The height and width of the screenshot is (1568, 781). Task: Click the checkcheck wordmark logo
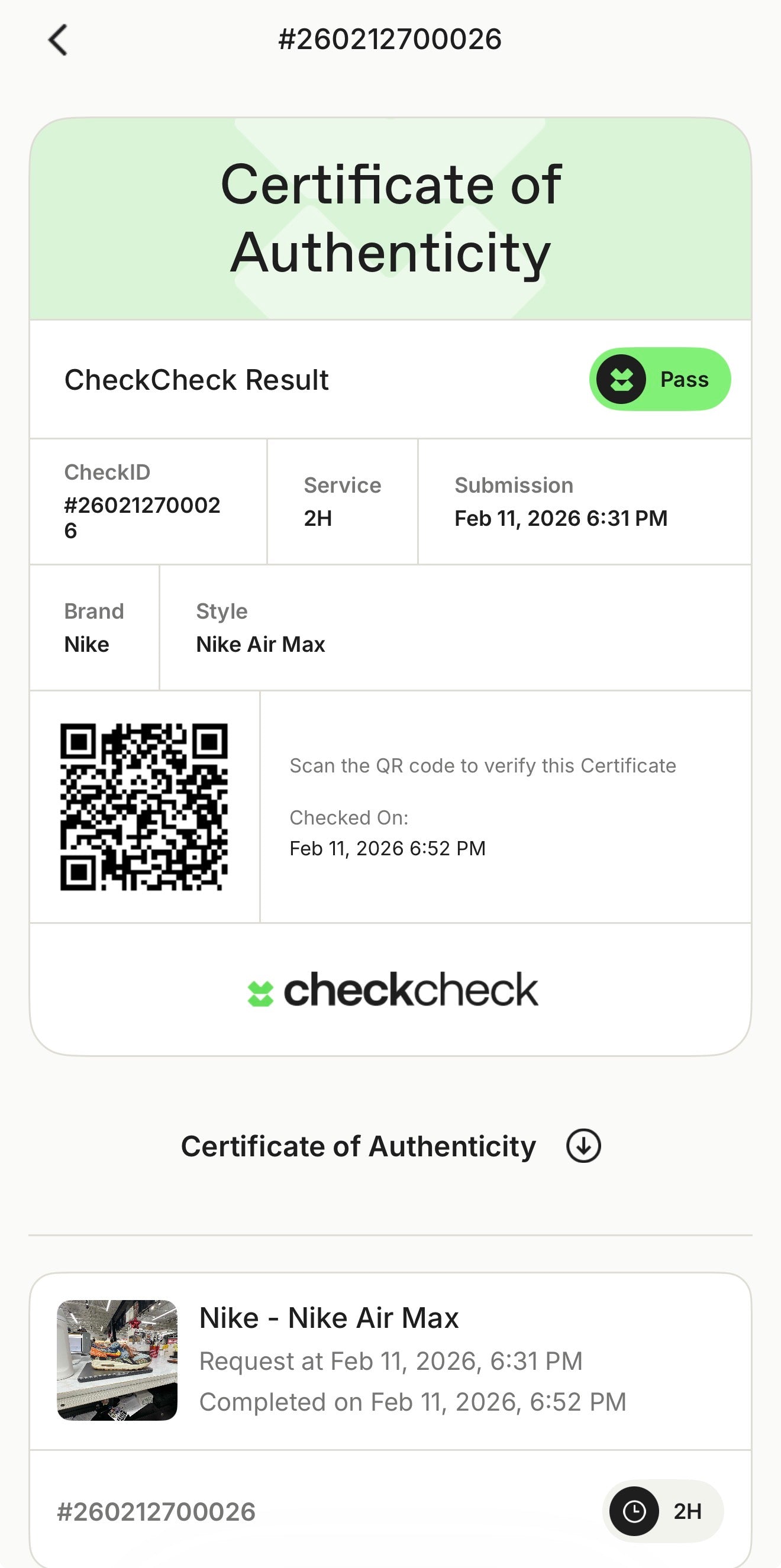point(411,990)
